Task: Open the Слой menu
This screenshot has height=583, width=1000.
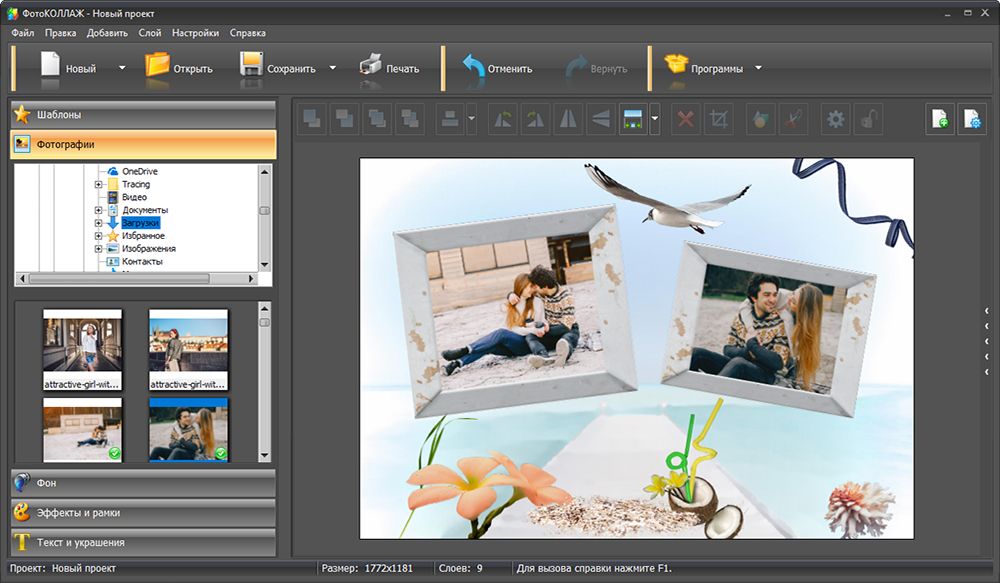Action: click(x=150, y=33)
